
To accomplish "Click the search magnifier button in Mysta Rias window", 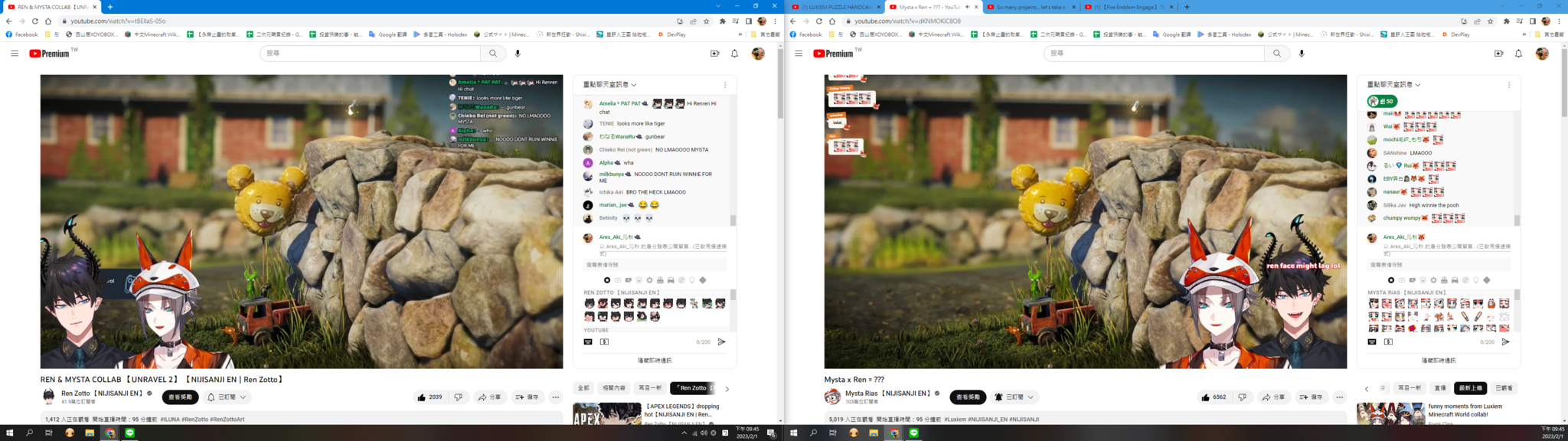I will [1277, 54].
